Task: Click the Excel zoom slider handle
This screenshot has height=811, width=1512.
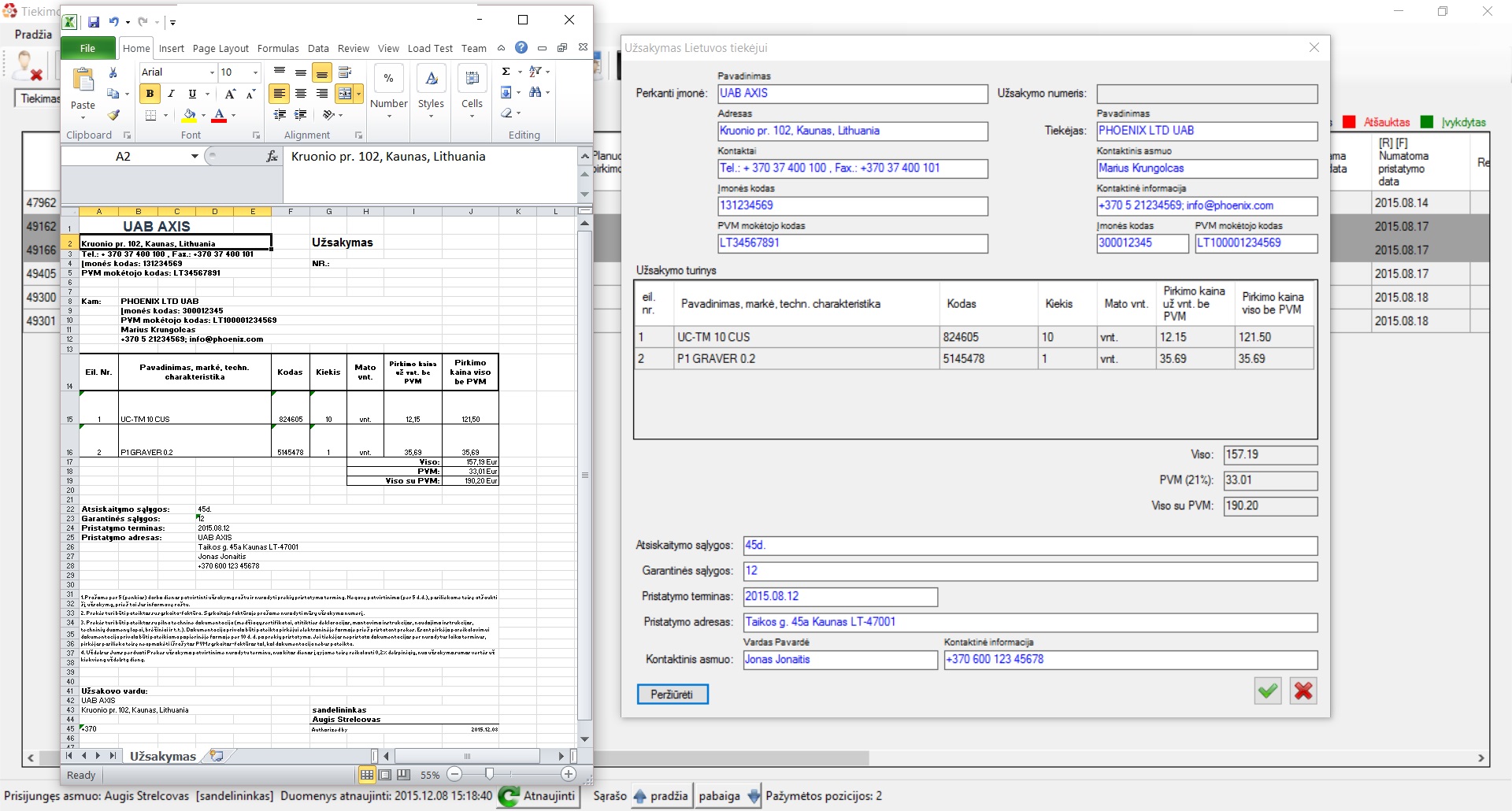Action: [489, 775]
